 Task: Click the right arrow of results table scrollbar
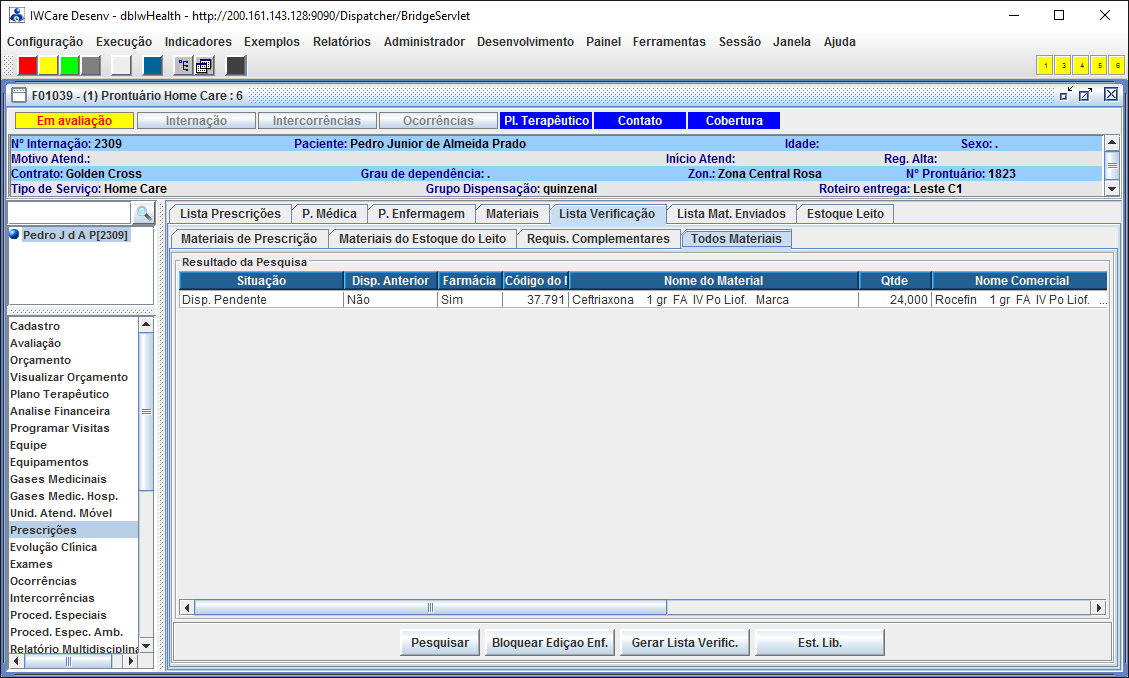[x=1099, y=607]
